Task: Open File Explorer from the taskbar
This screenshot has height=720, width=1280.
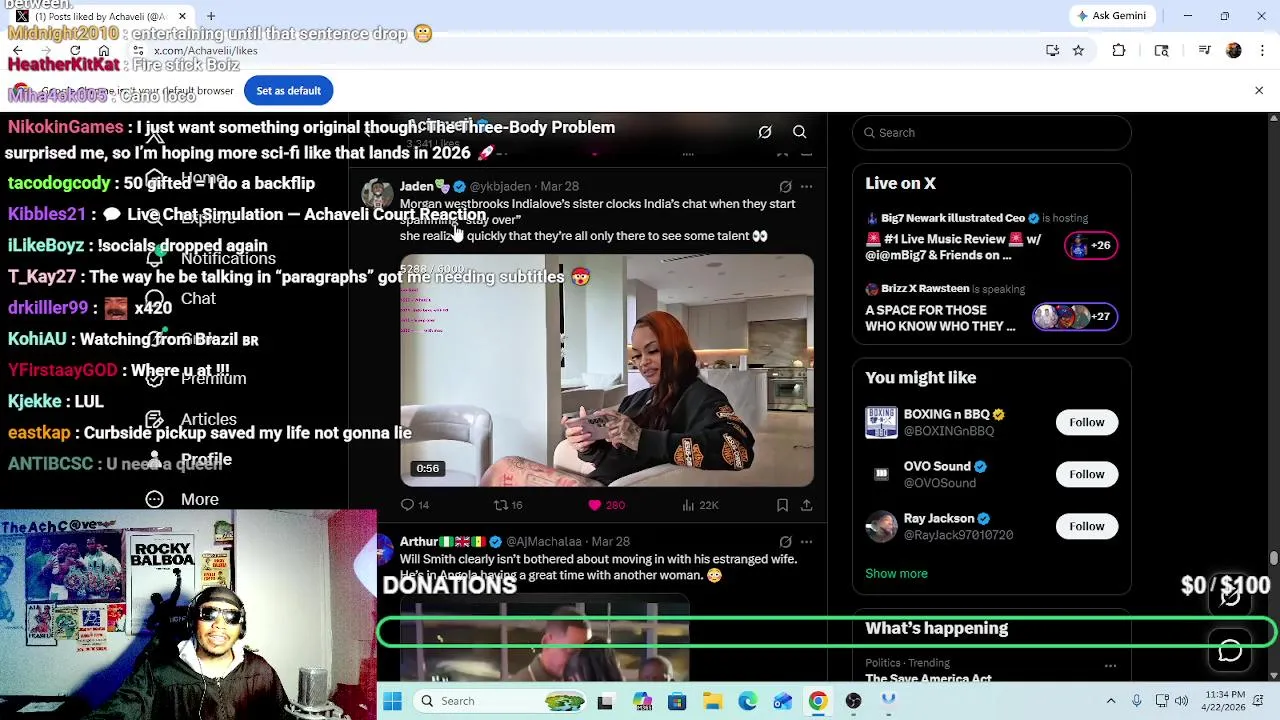Action: pos(712,701)
